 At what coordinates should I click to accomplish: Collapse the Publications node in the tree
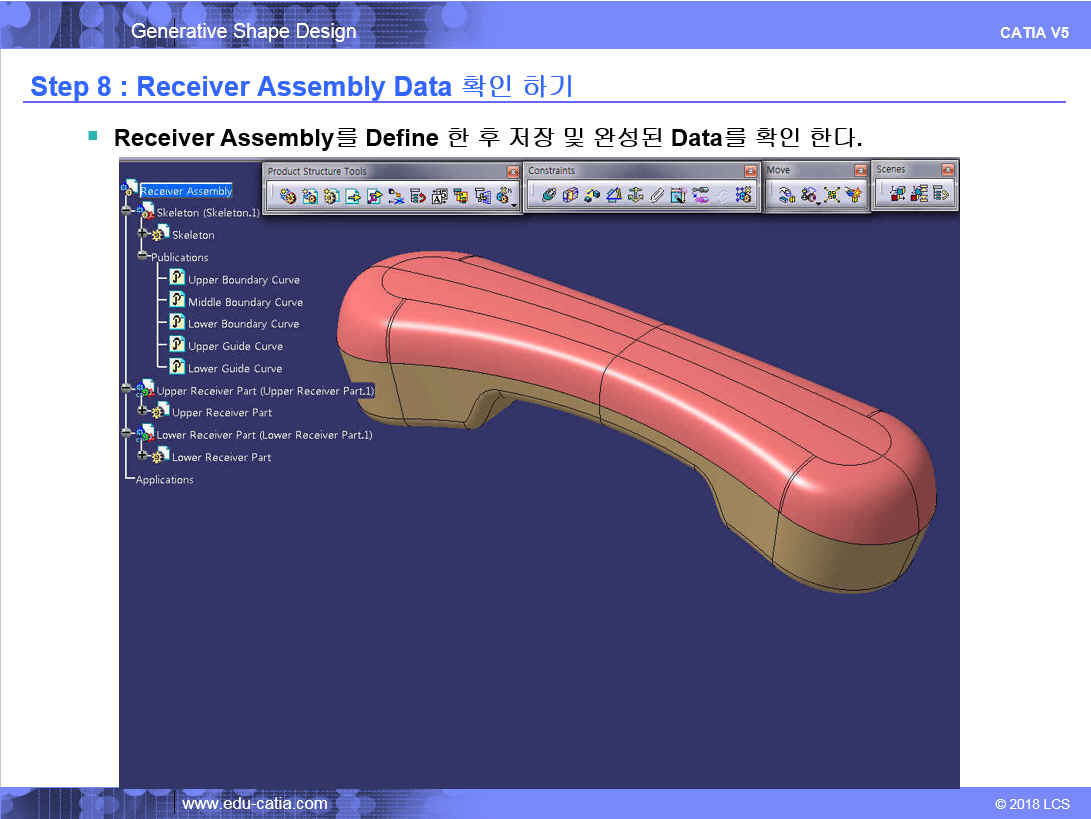143,257
